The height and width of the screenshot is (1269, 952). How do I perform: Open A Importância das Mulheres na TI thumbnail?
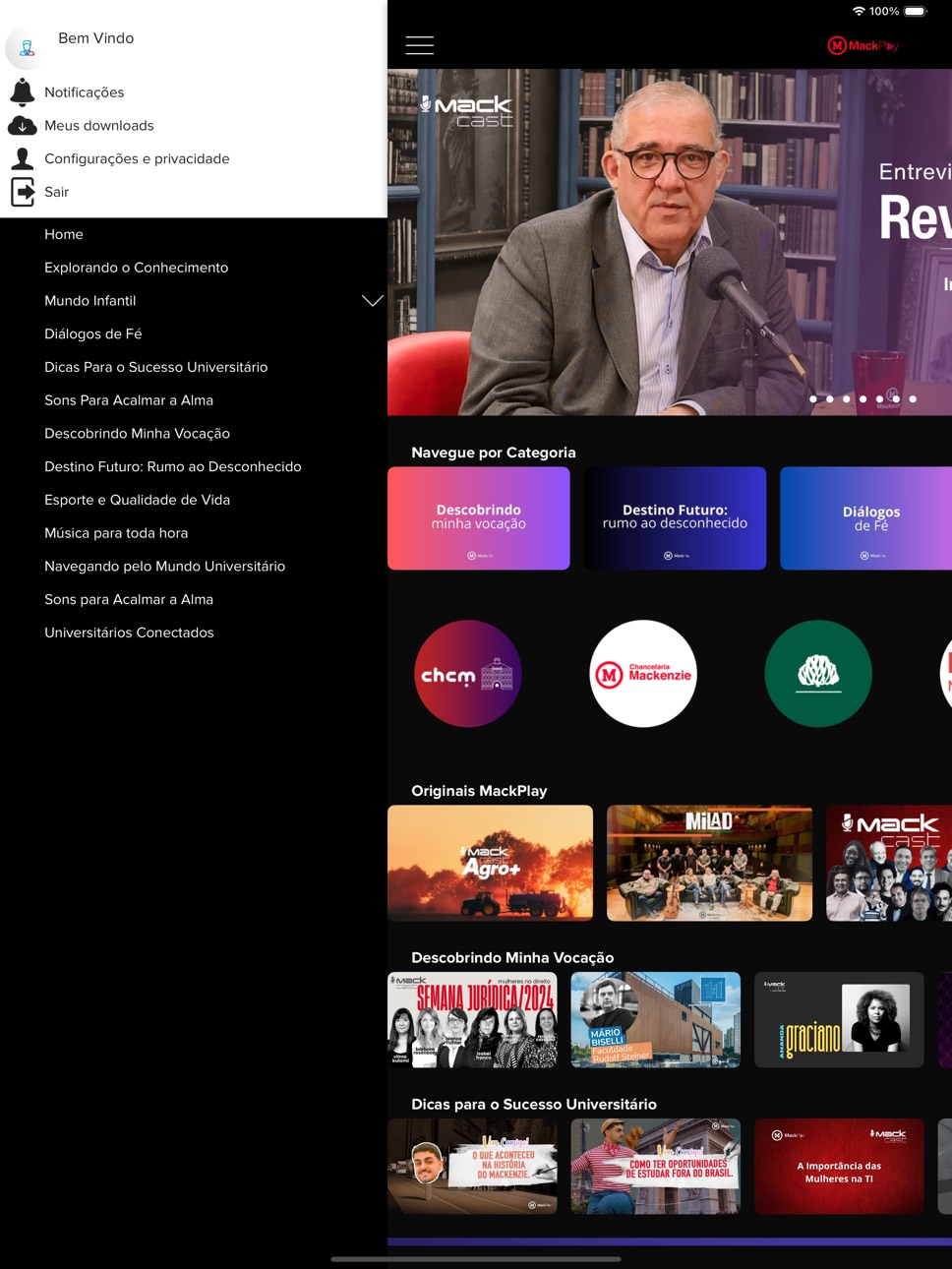[x=839, y=1166]
